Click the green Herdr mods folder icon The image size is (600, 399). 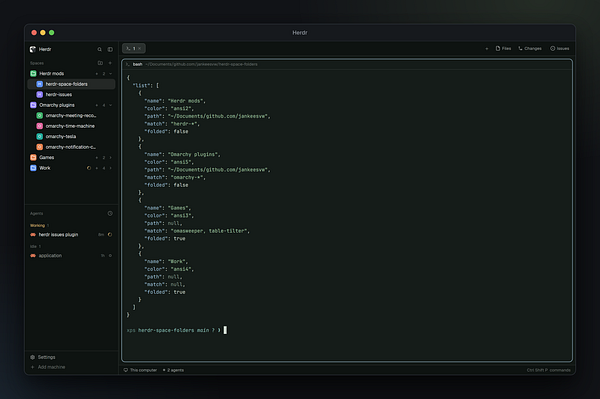(33, 73)
